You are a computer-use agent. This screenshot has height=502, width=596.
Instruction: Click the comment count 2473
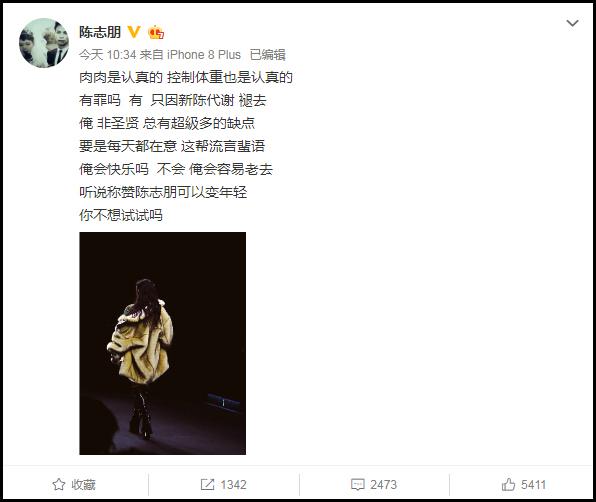tap(383, 485)
